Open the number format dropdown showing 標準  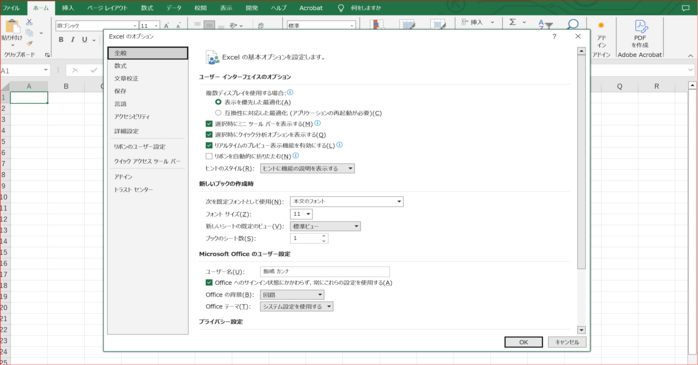(x=352, y=26)
